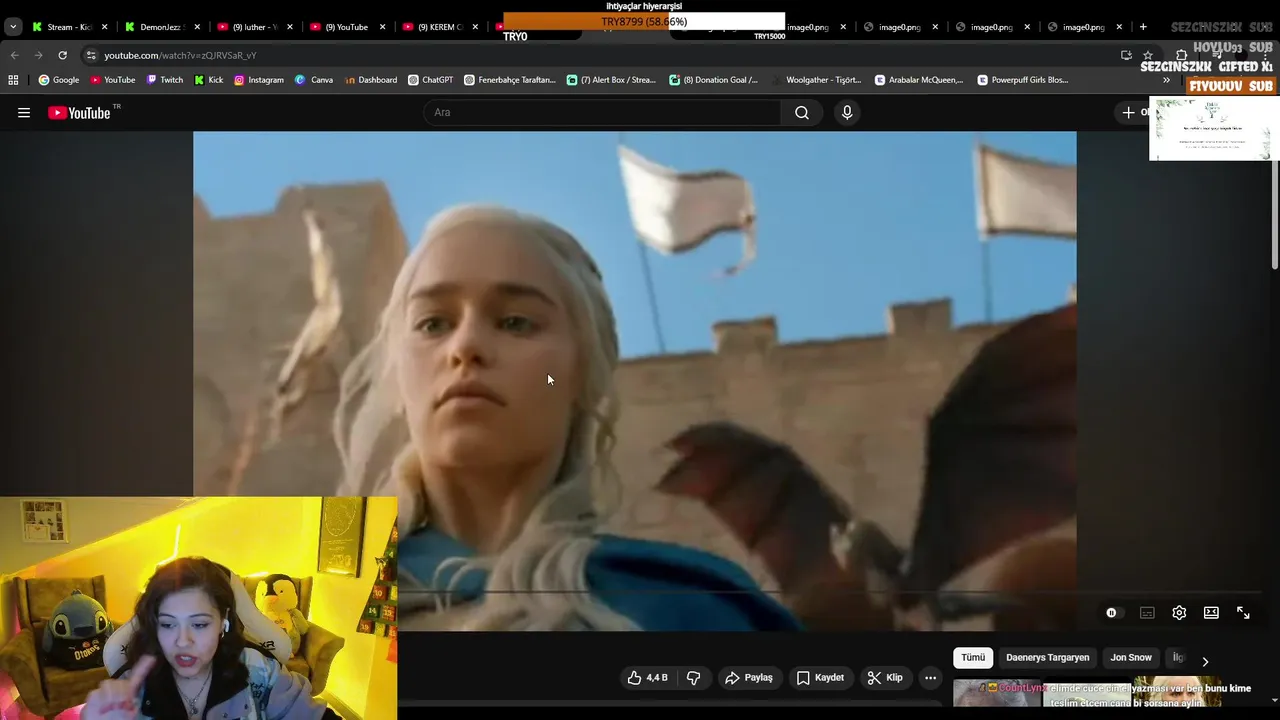Image resolution: width=1280 pixels, height=720 pixels.
Task: Open the Woolgather Tişört bookmark
Action: click(816, 80)
